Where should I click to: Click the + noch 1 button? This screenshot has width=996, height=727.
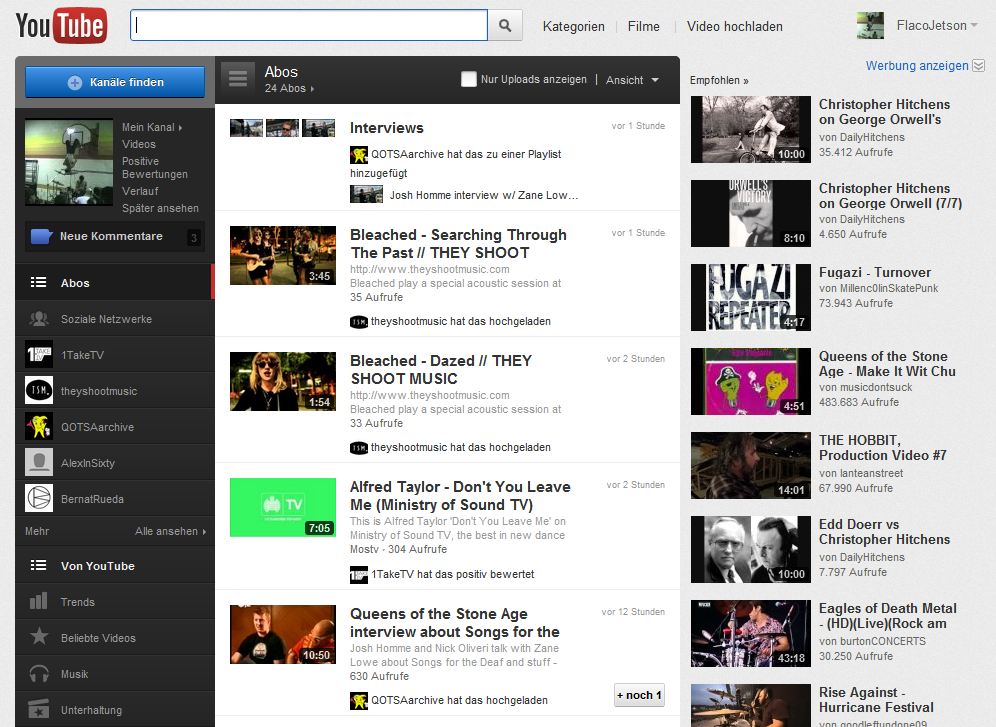click(639, 695)
